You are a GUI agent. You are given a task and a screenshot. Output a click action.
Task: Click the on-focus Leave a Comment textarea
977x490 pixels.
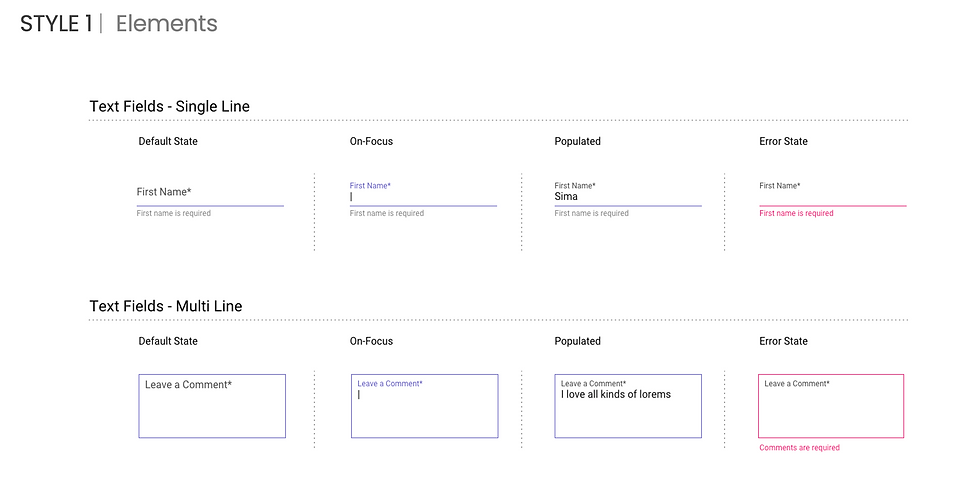[x=424, y=406]
